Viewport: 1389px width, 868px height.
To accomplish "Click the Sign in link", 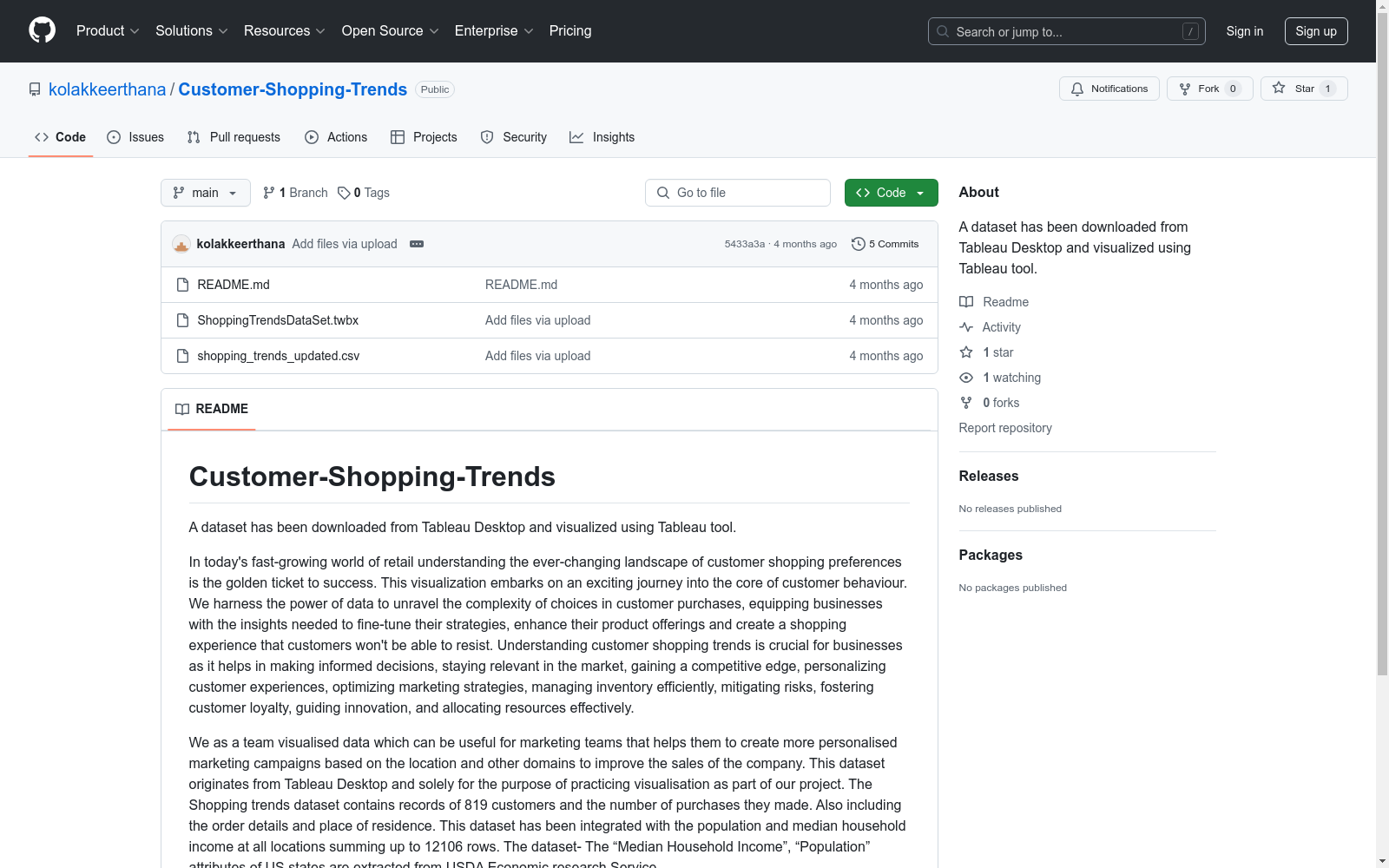I will (1245, 31).
